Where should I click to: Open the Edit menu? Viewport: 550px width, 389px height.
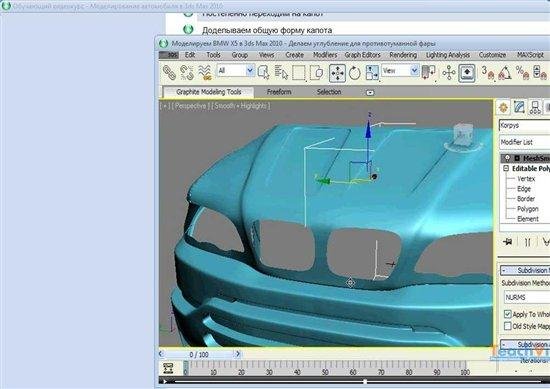point(190,55)
